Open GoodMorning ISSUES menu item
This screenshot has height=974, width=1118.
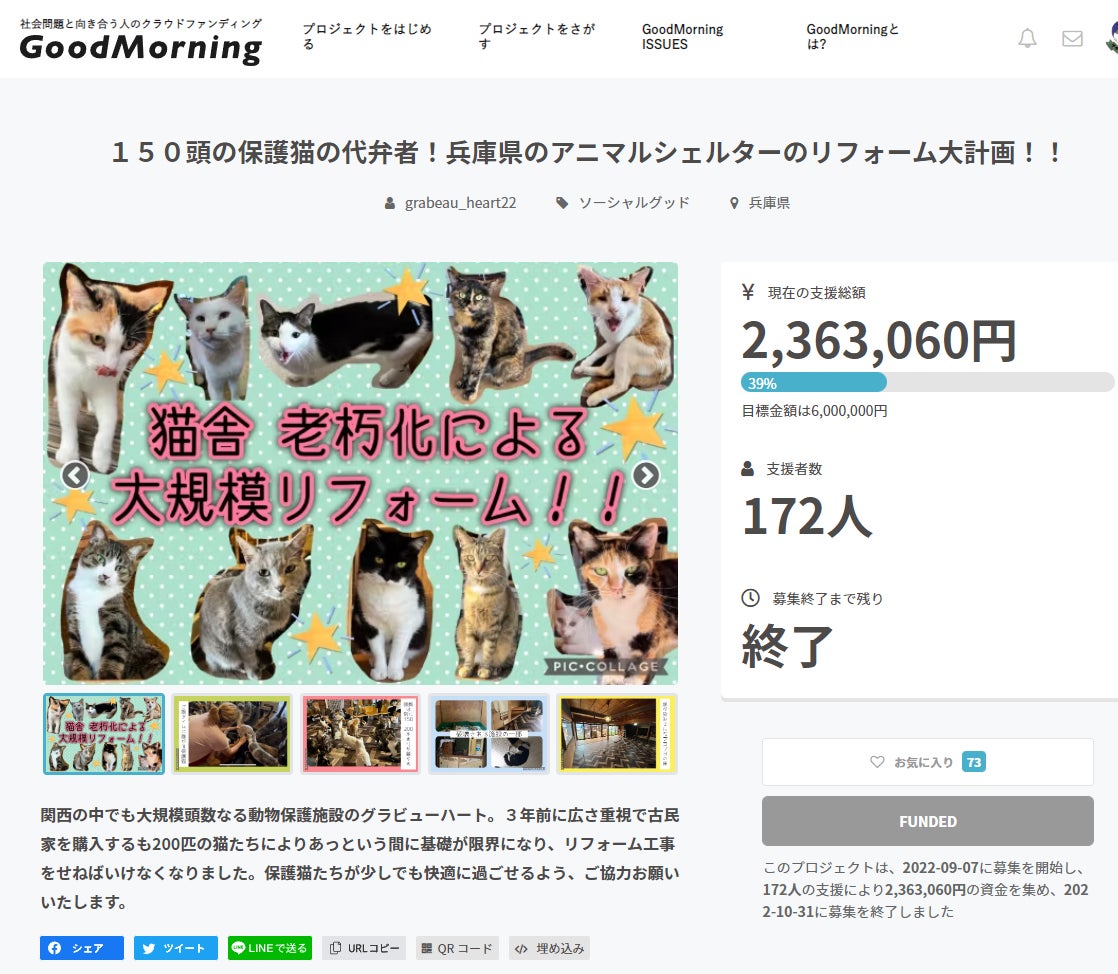[x=682, y=36]
